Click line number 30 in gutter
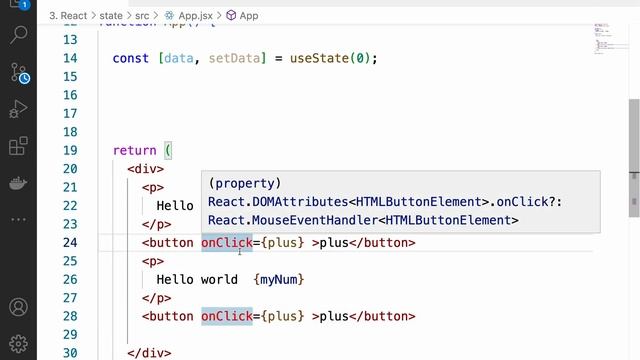This screenshot has width=640, height=360. pyautogui.click(x=70, y=353)
